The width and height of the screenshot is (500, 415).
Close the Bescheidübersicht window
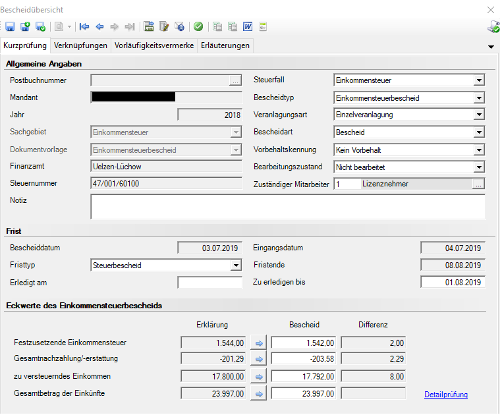(x=491, y=10)
